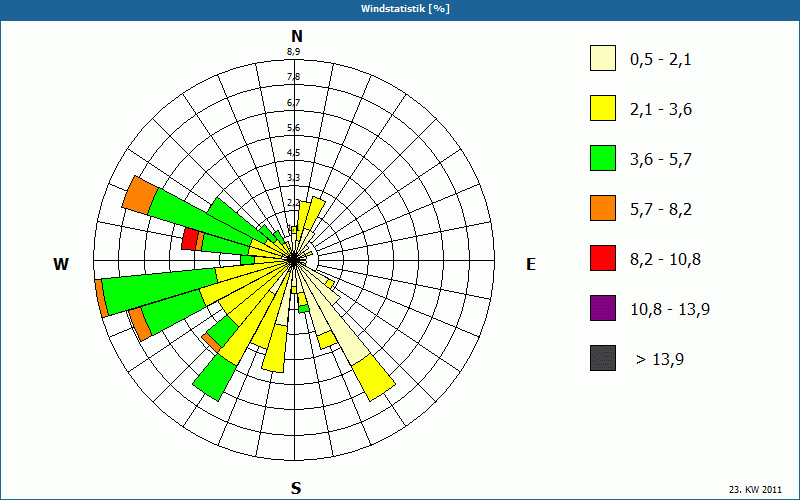The width and height of the screenshot is (800, 500).
Task: Click the '23. KW 2011' date label
Action: (x=755, y=490)
